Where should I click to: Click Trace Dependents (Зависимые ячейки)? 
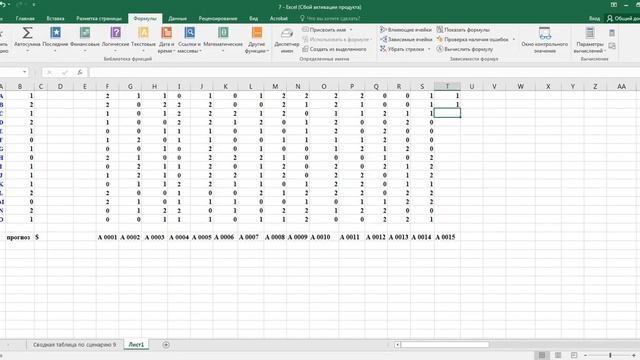click(406, 40)
